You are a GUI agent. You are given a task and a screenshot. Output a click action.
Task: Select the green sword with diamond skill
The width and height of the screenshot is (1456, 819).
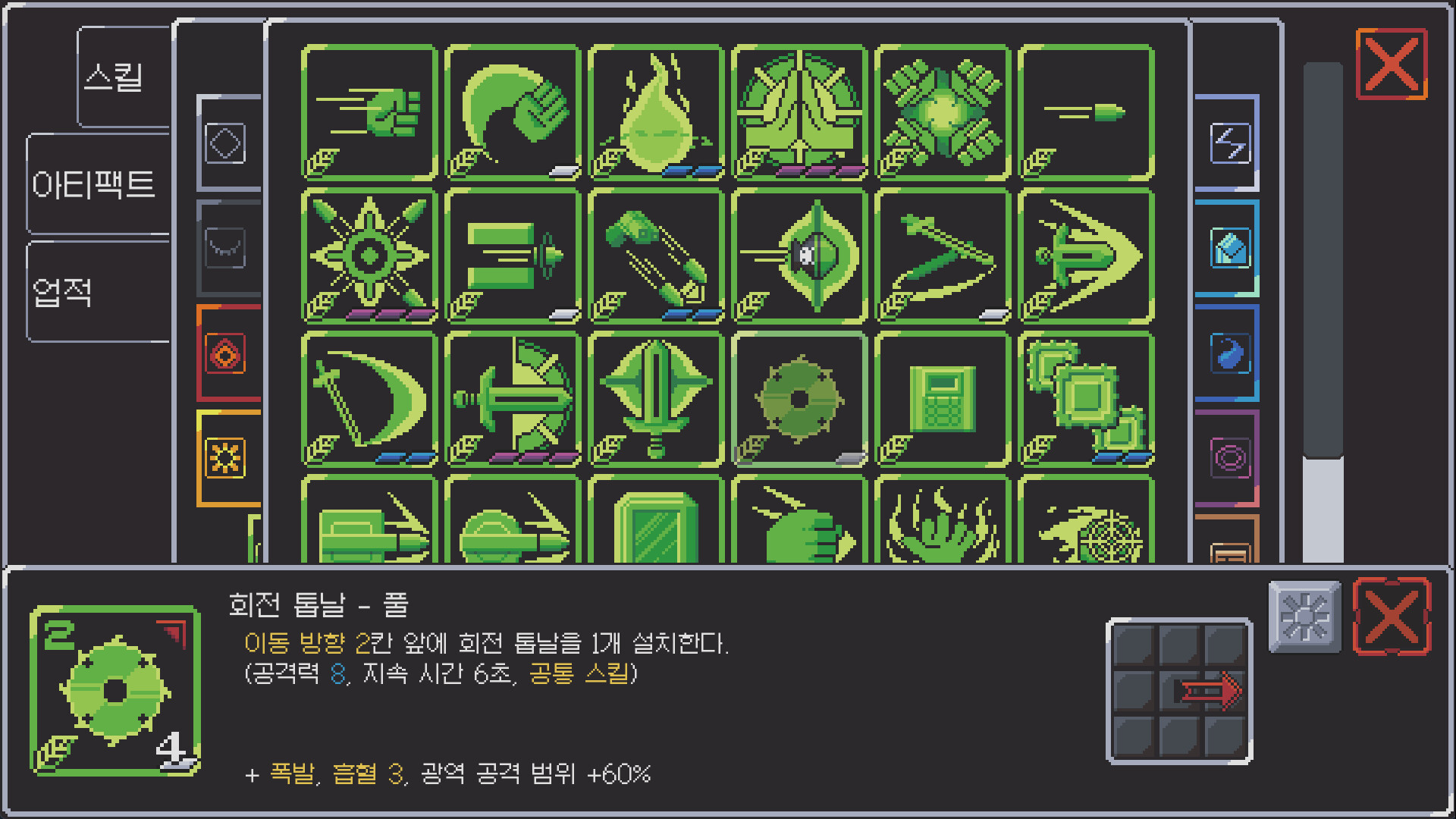(656, 399)
